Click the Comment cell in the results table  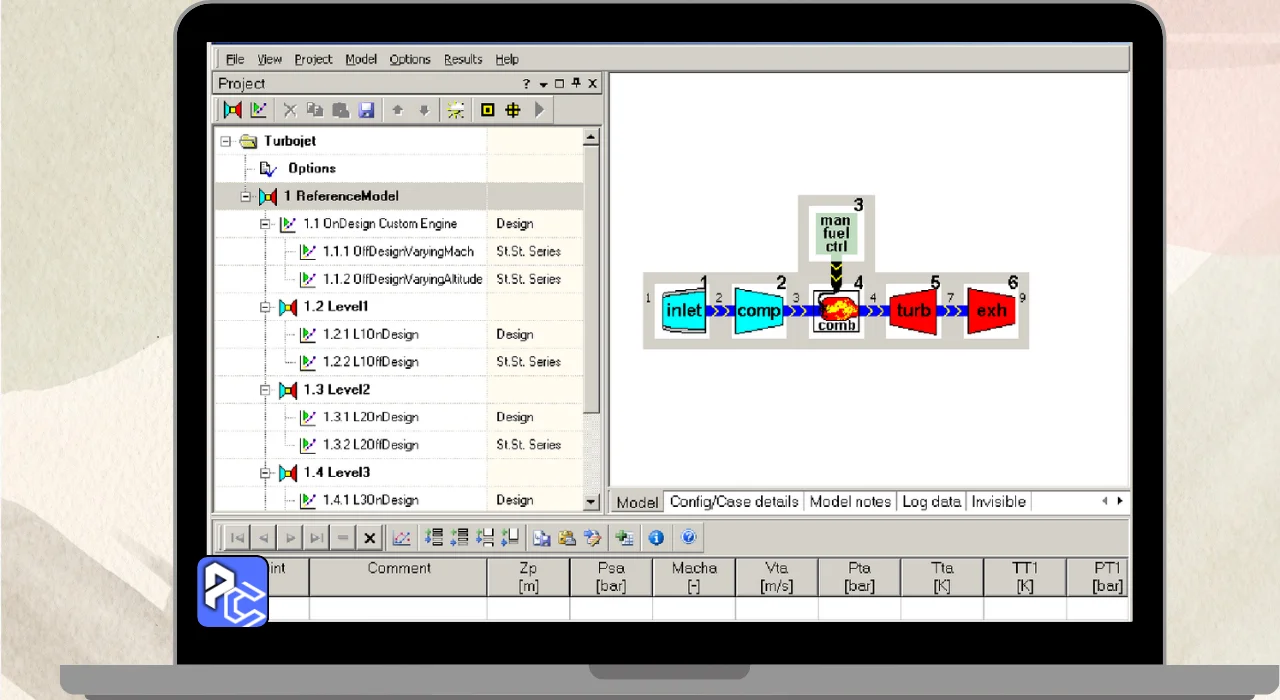(x=398, y=608)
